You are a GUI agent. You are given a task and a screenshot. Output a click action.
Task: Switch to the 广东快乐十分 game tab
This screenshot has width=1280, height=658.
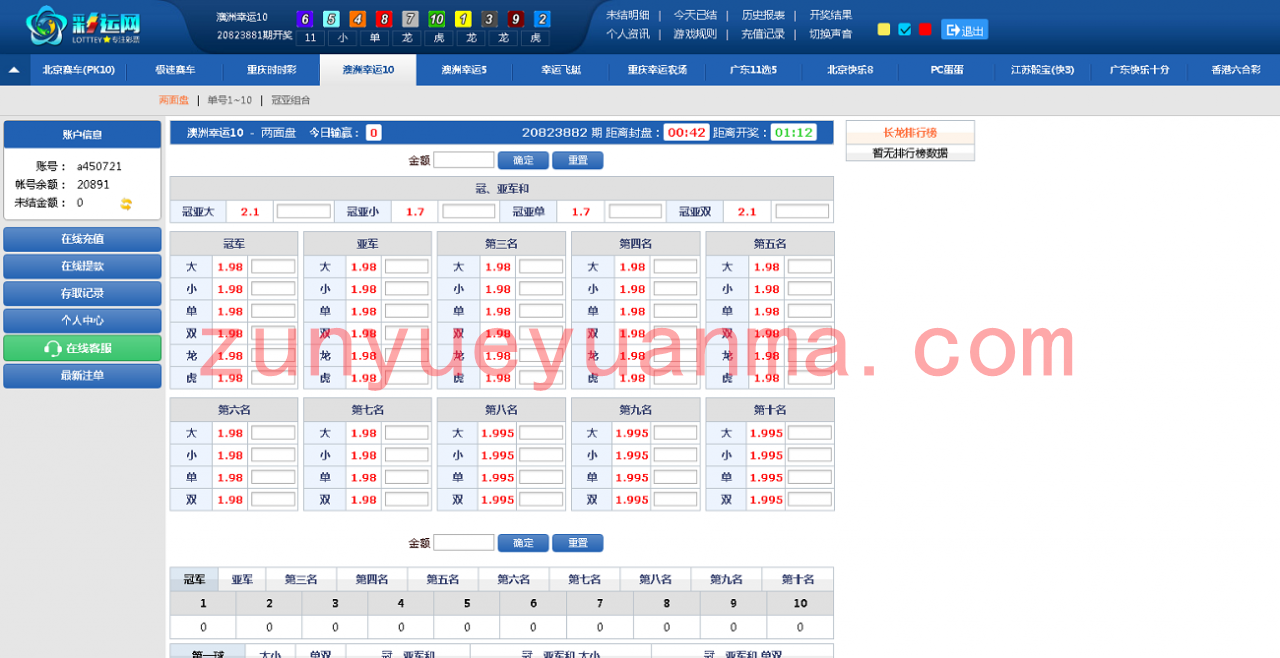[1139, 70]
